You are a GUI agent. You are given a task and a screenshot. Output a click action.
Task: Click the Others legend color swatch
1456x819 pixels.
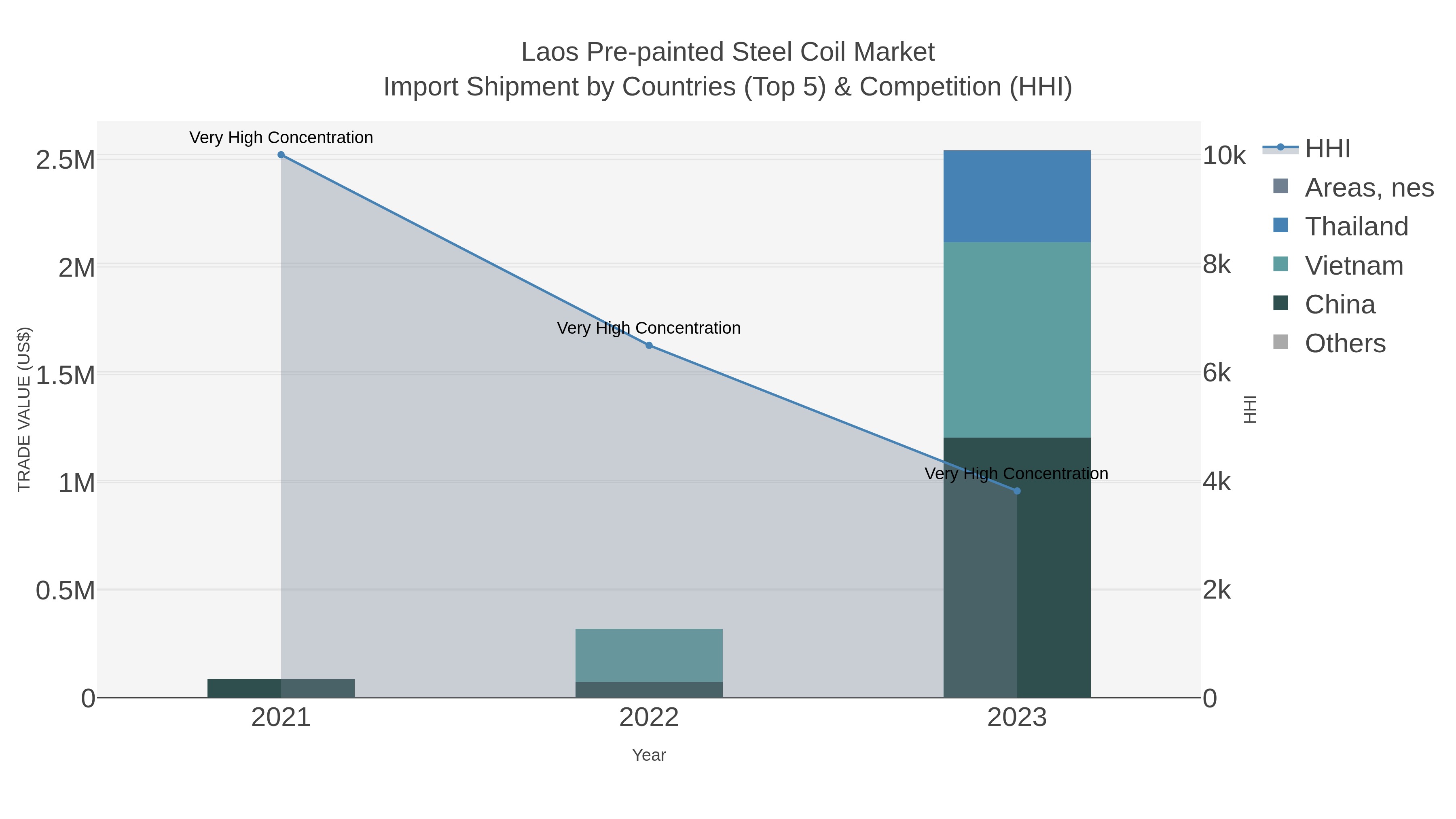pyautogui.click(x=1281, y=342)
